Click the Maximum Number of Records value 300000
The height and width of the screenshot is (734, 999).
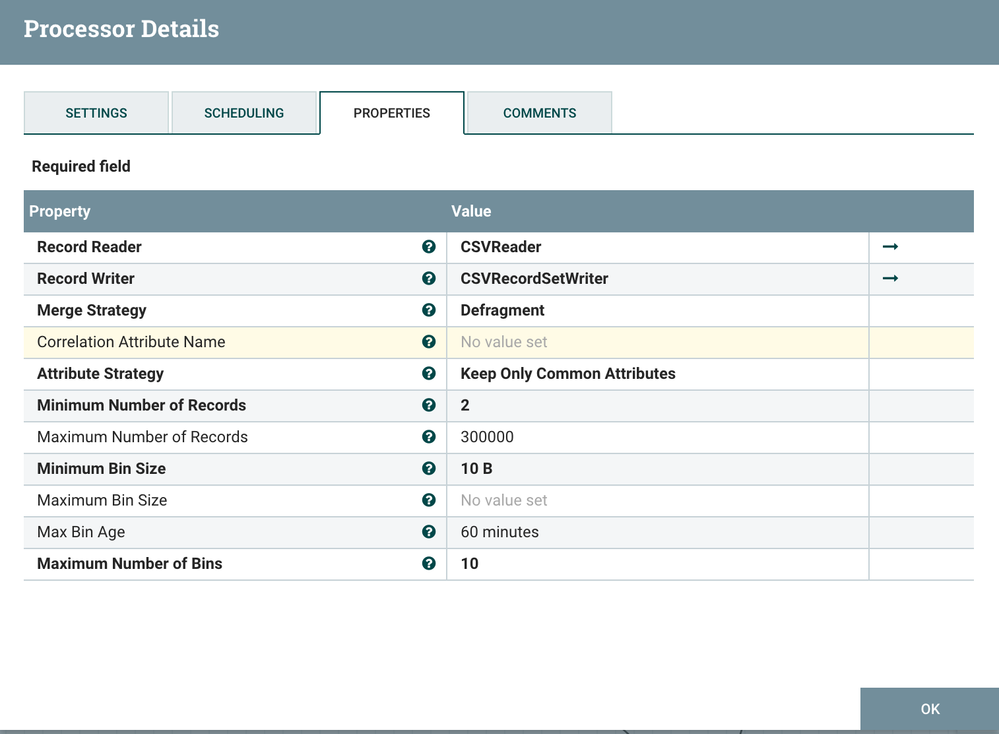pyautogui.click(x=487, y=437)
